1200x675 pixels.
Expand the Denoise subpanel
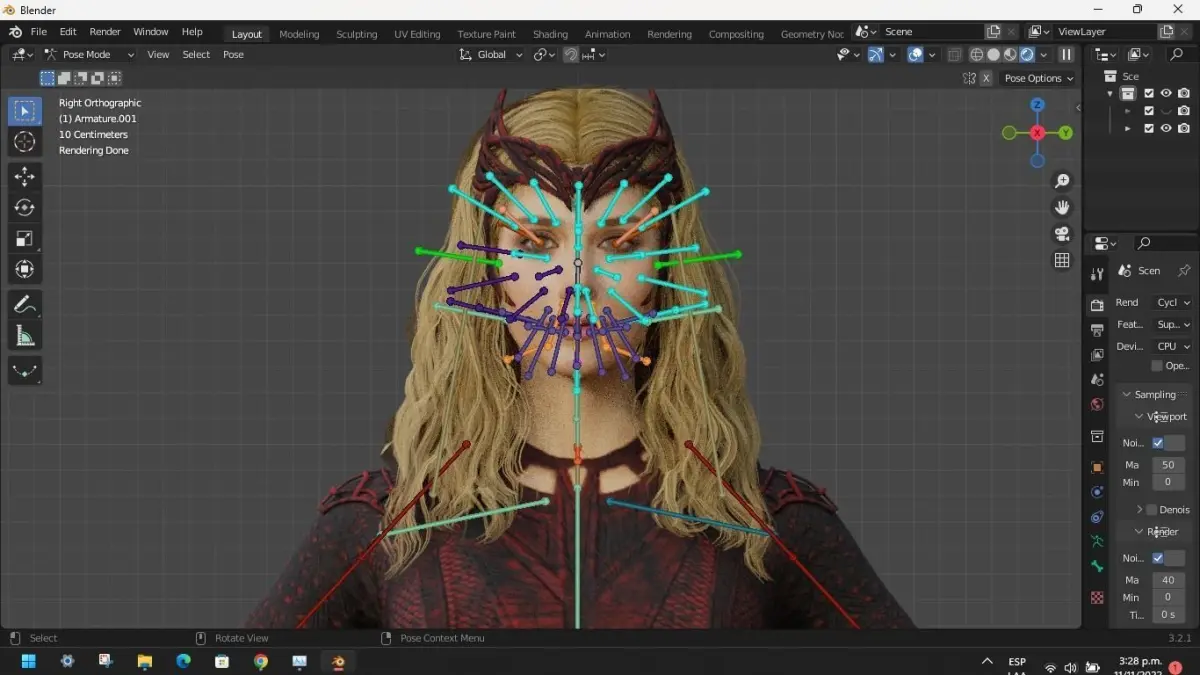coord(1139,510)
